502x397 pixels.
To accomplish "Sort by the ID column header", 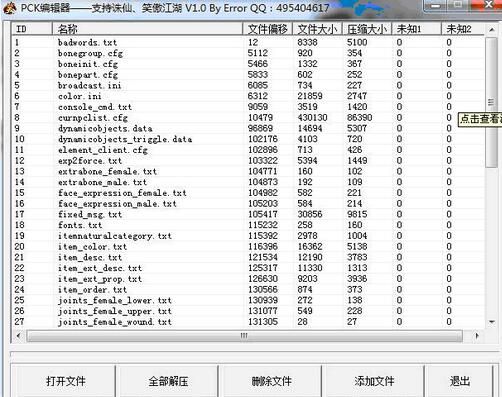I will [32, 29].
